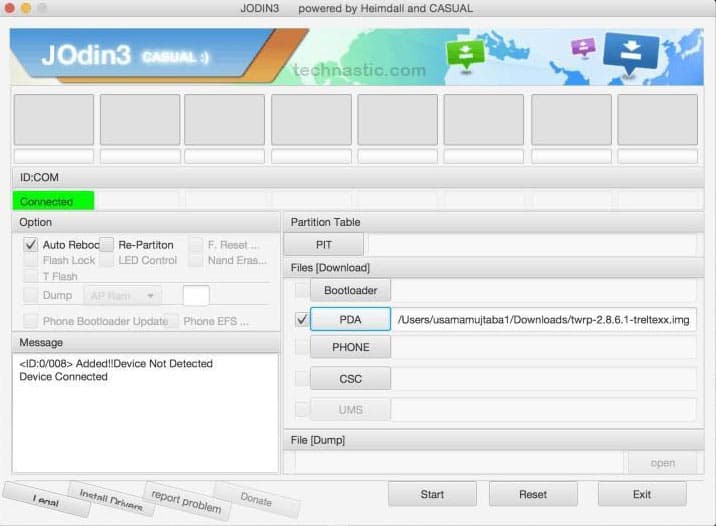716x526 pixels.
Task: Toggle the Flash Lock checkbox
Action: 31,260
